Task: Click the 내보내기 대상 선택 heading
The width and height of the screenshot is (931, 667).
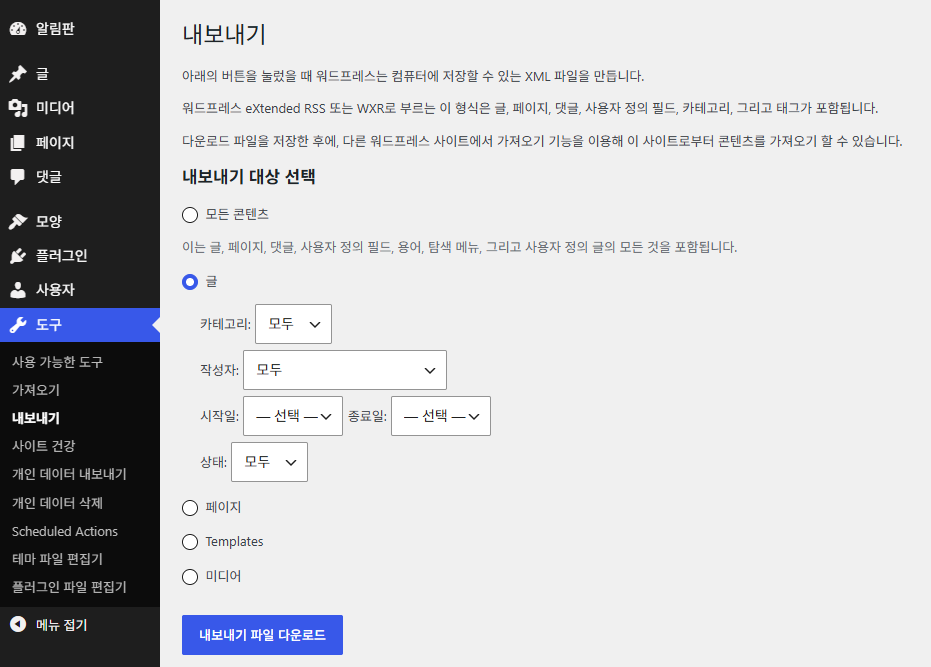Action: (249, 177)
